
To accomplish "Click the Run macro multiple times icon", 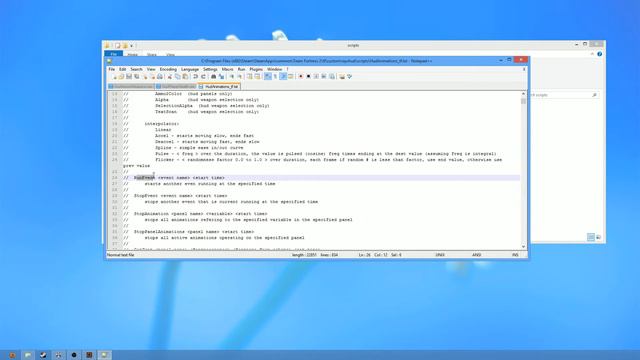I will click(x=324, y=77).
